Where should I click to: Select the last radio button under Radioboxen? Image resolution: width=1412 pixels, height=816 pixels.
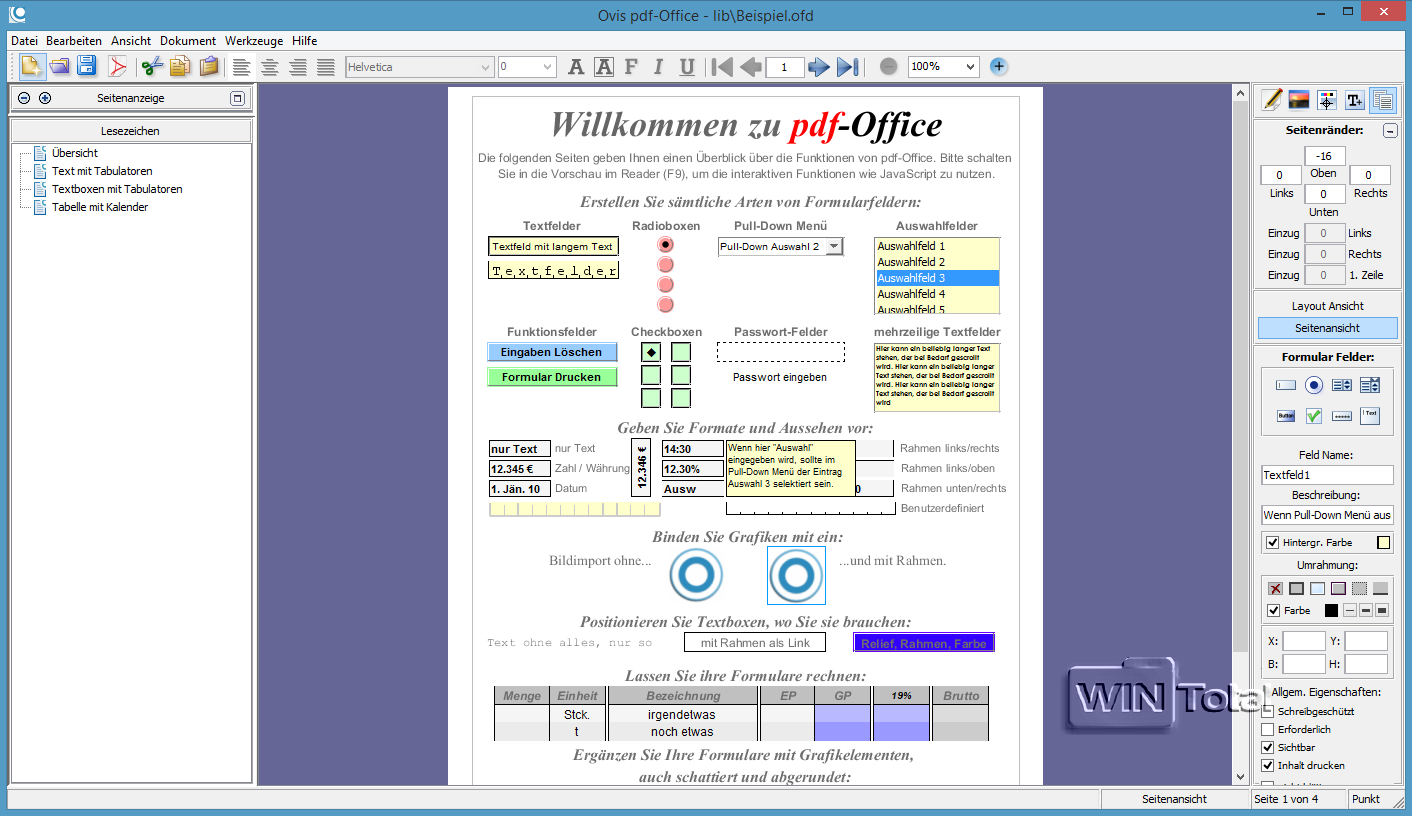(x=666, y=305)
